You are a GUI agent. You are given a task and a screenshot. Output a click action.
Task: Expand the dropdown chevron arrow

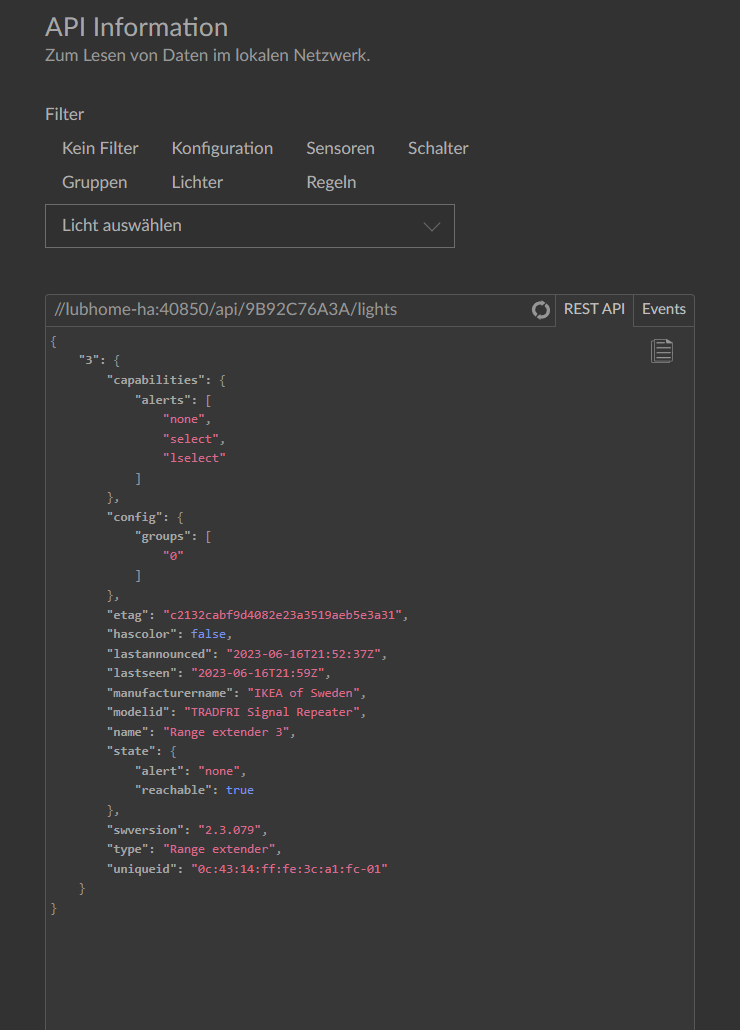point(431,227)
